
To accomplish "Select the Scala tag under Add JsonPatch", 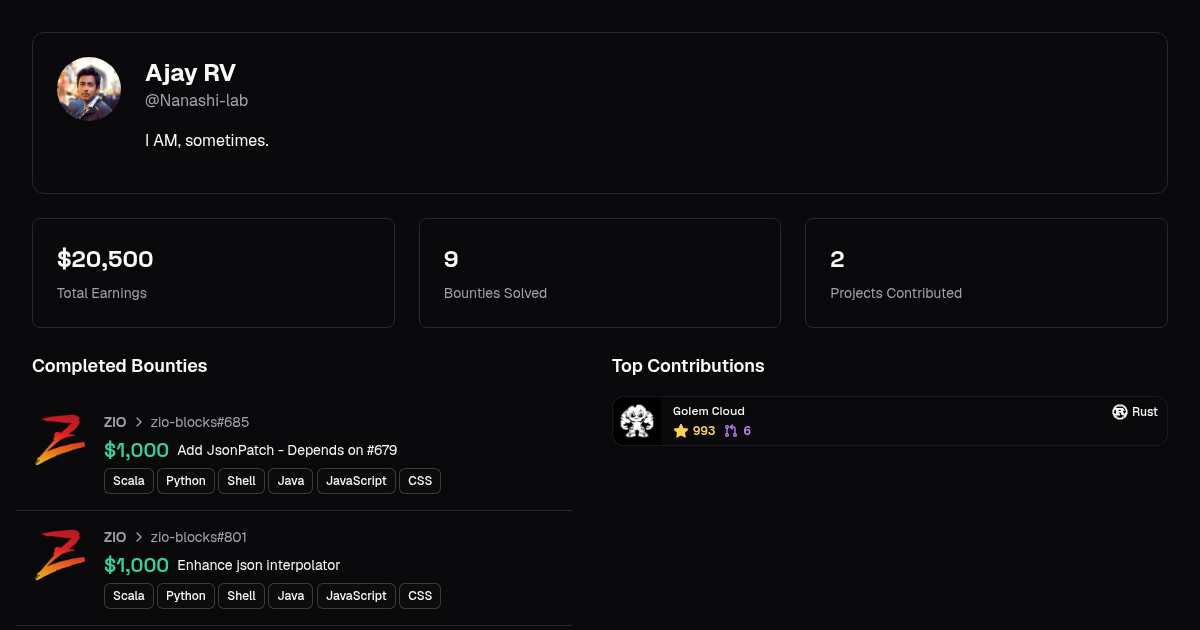I will point(129,481).
